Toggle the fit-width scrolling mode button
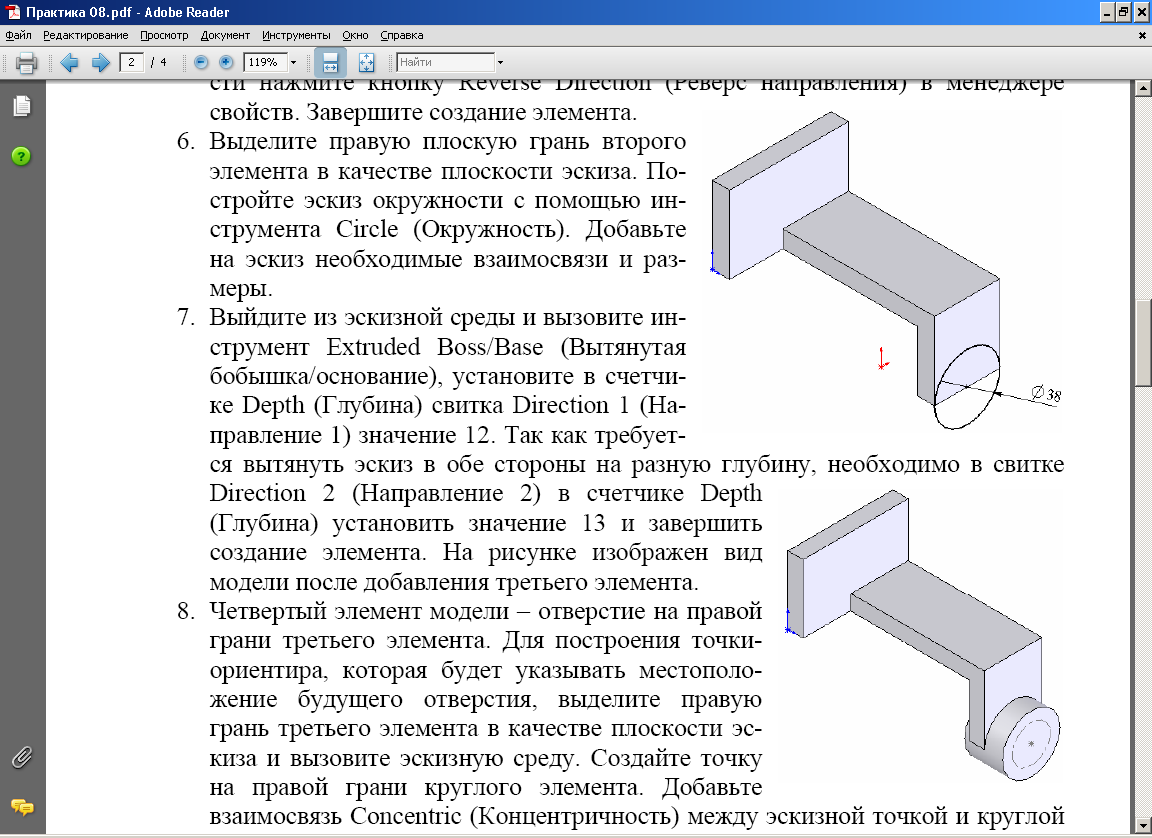1152x838 pixels. 330,63
